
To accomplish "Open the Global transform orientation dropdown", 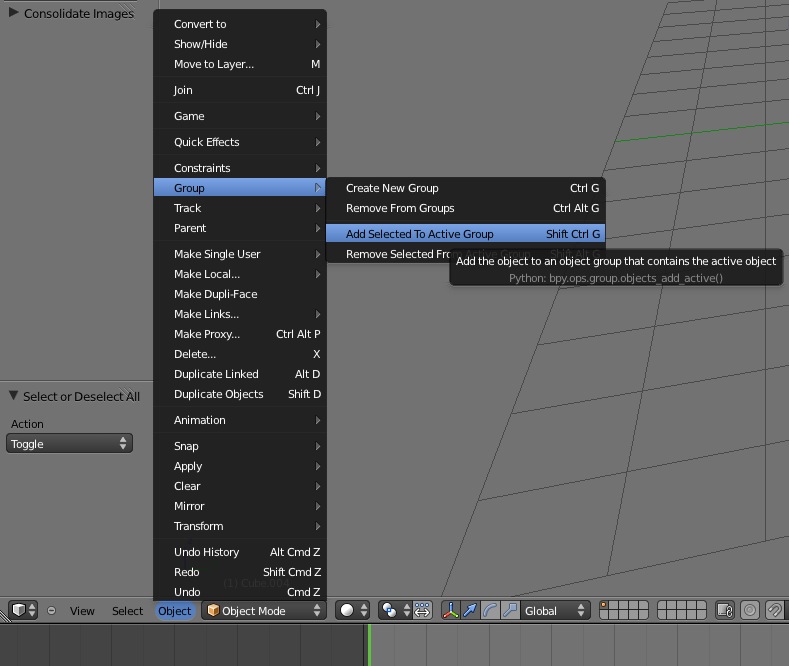I will (x=555, y=610).
